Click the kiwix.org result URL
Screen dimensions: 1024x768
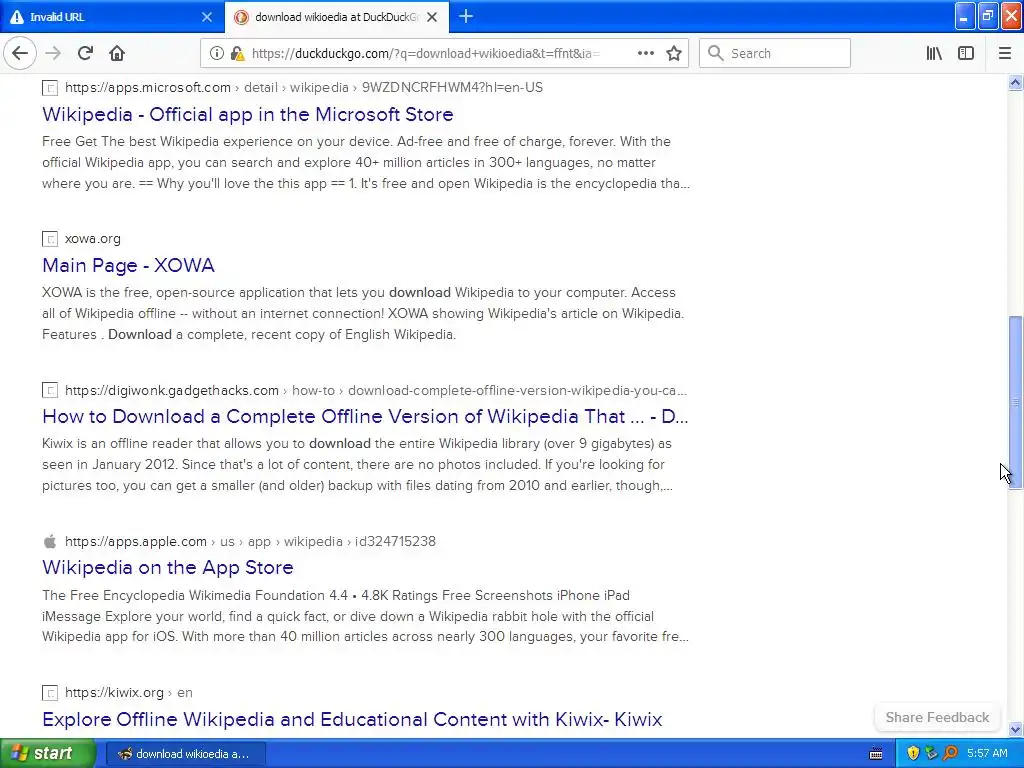pos(129,692)
